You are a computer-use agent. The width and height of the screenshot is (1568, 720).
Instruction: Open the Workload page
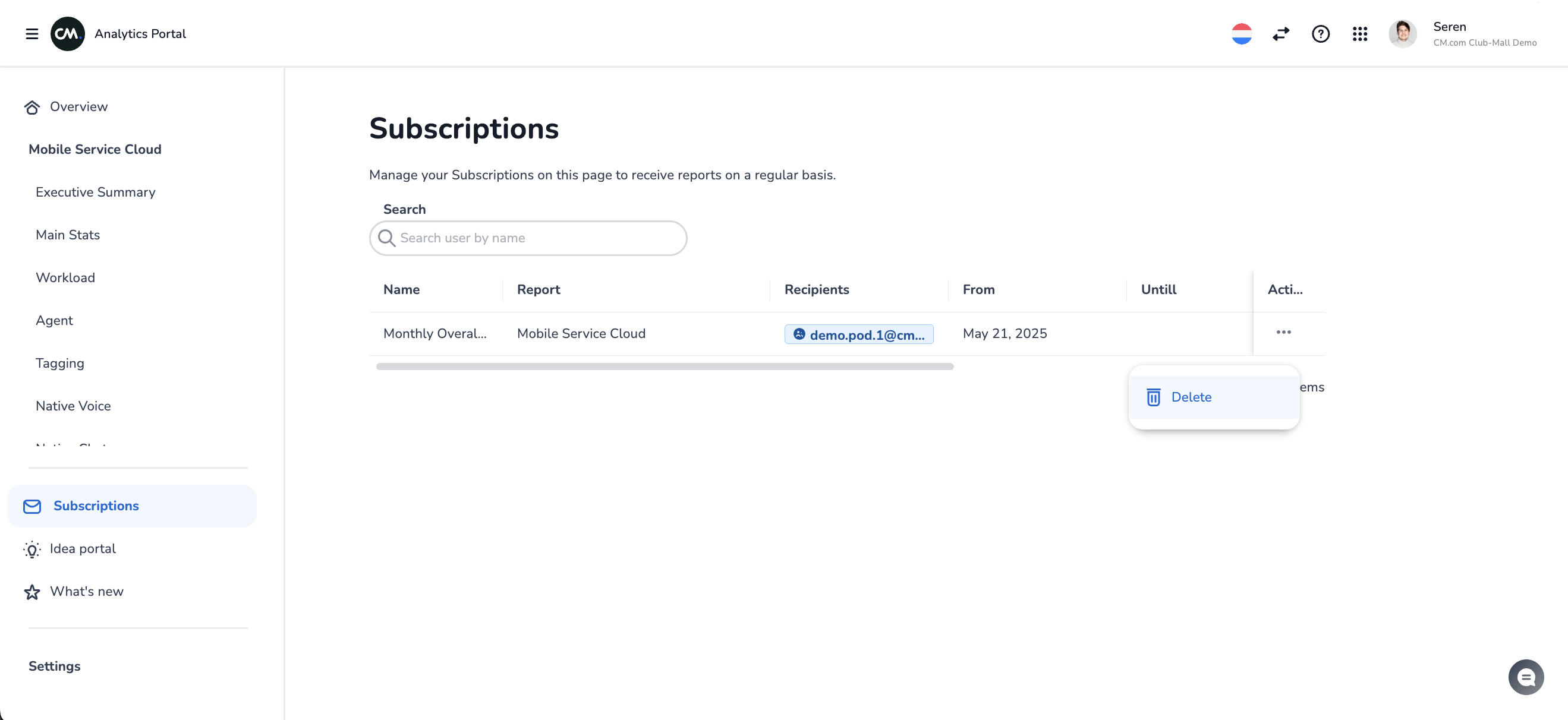65,278
